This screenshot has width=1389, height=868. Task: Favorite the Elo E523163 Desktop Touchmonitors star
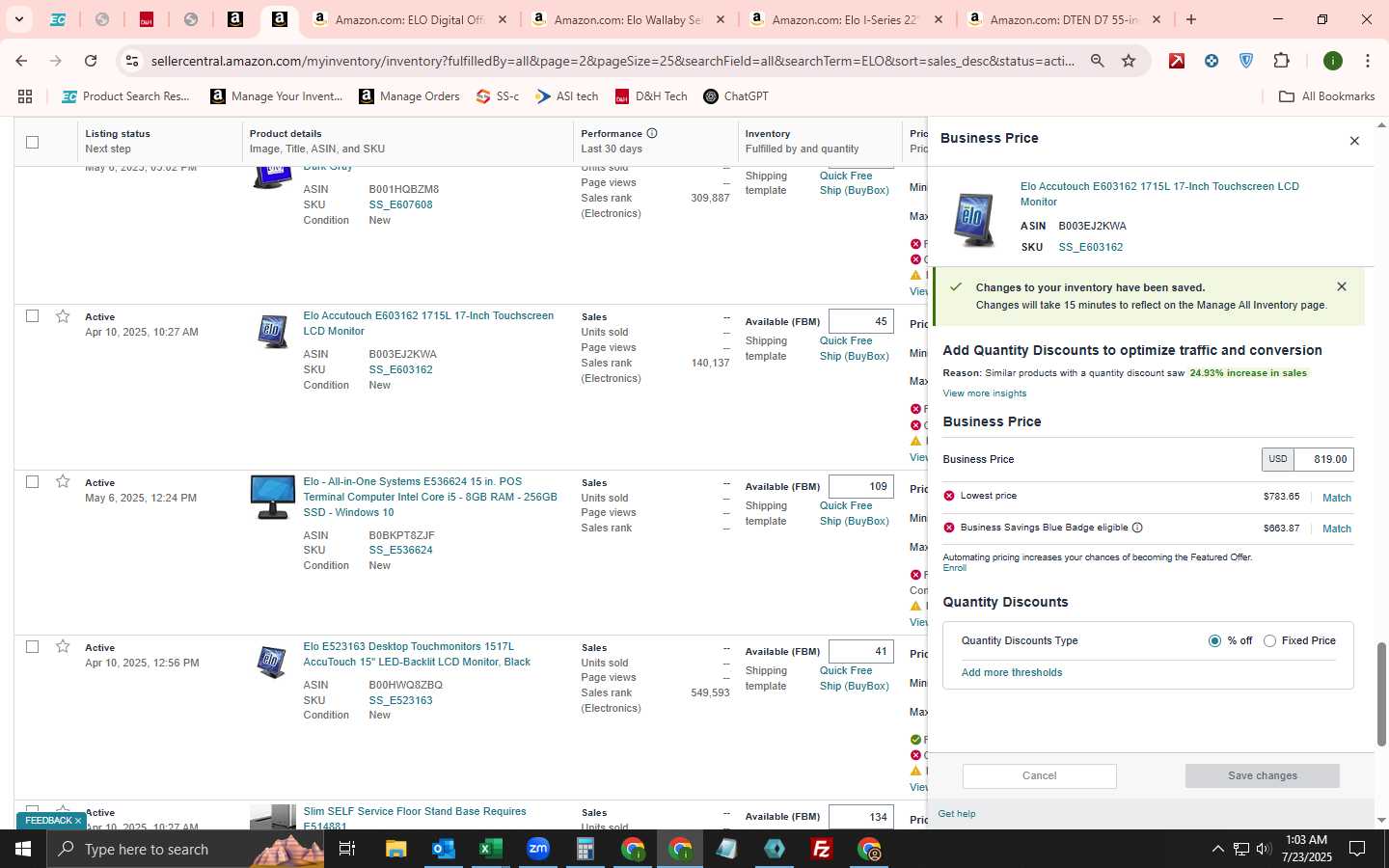tap(63, 646)
